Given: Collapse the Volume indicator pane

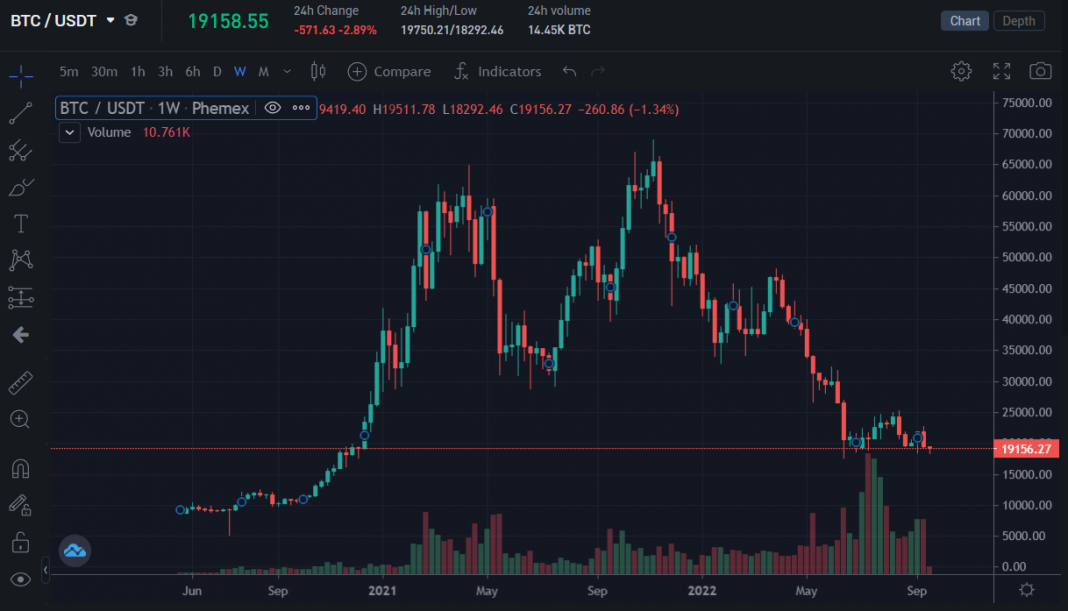Looking at the screenshot, I should (69, 132).
